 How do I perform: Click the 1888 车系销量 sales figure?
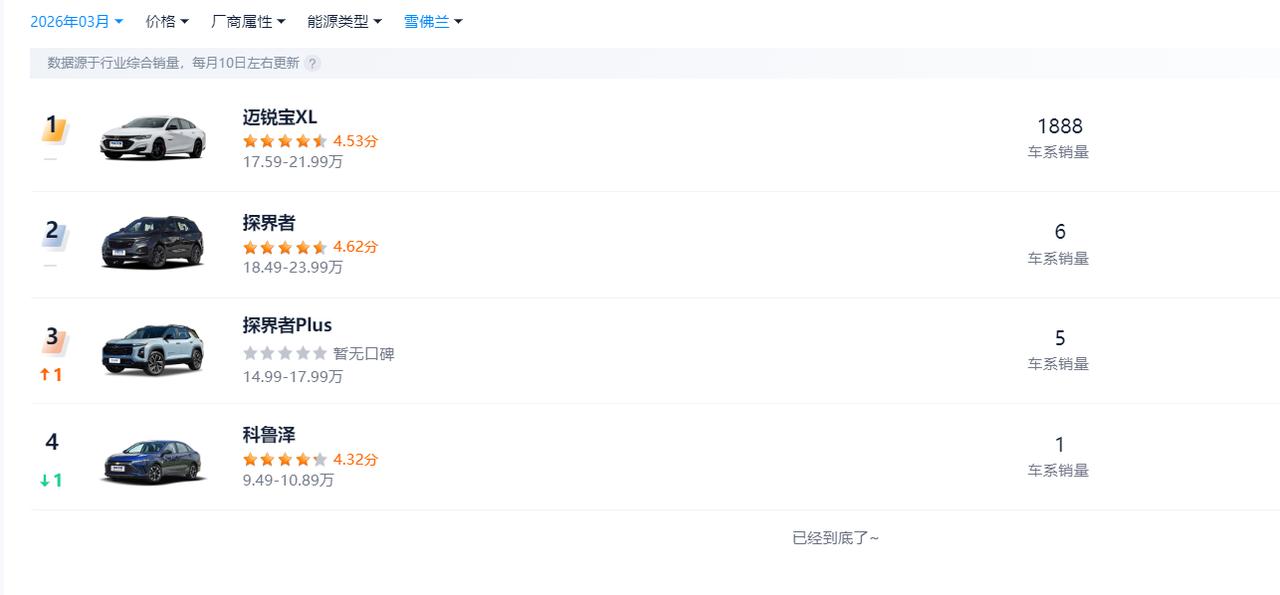click(1059, 127)
